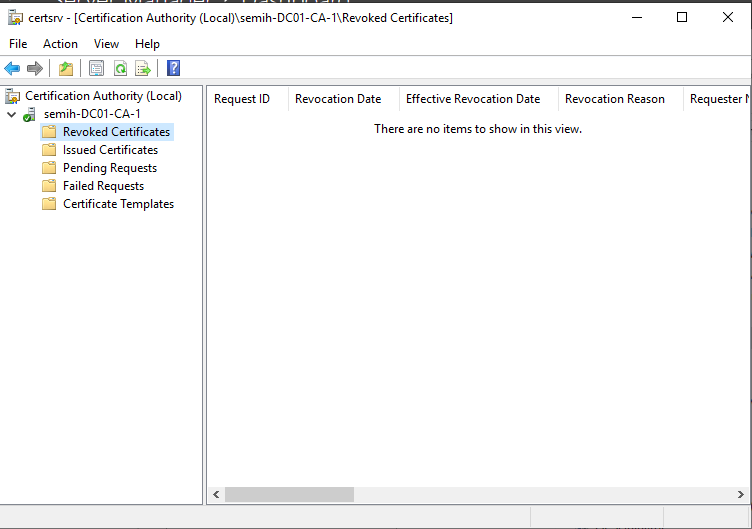The height and width of the screenshot is (529, 752).
Task: Sort by Revocation Reason column header
Action: click(614, 99)
